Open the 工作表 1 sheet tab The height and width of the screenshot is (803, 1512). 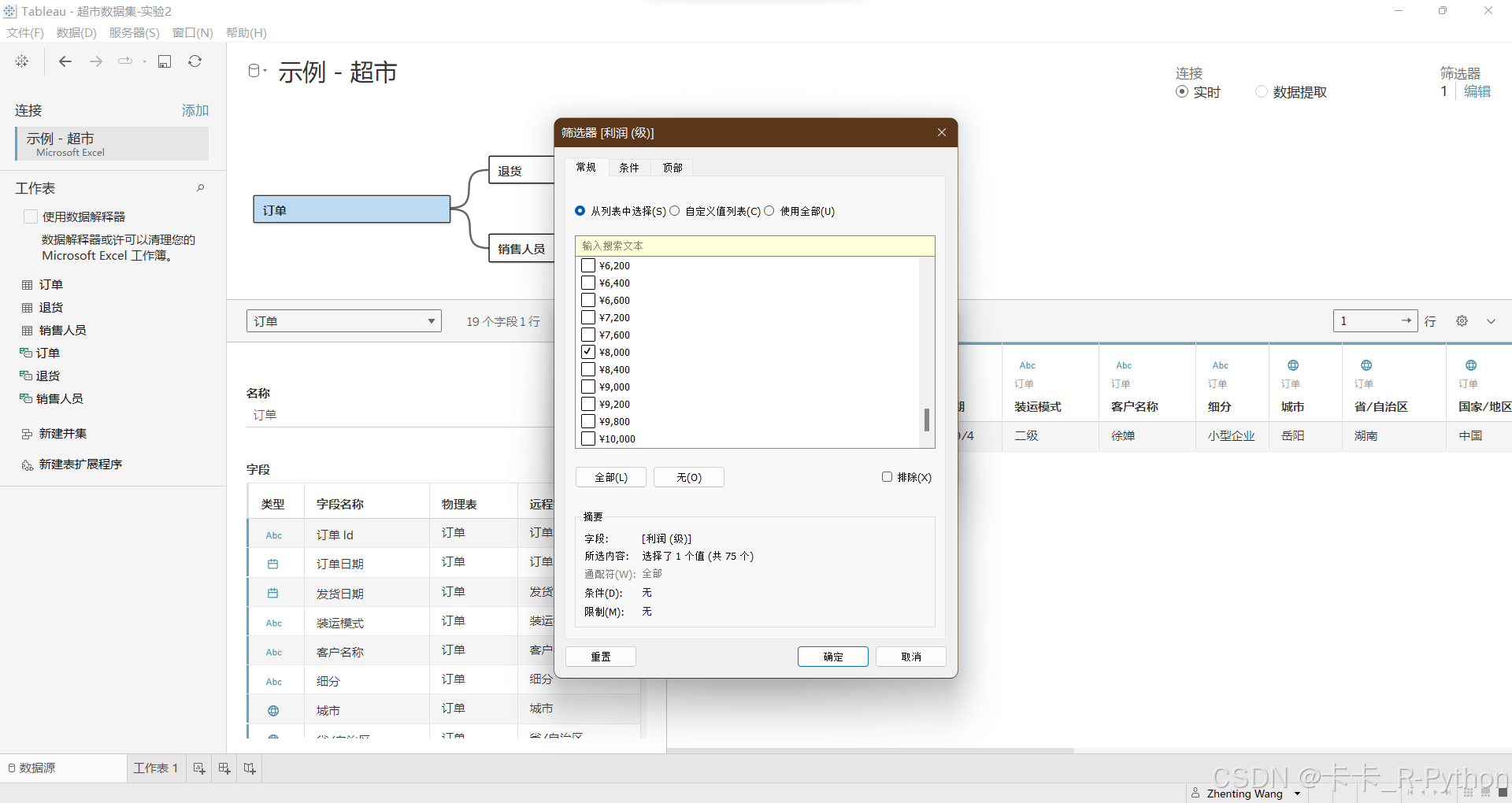pos(156,768)
